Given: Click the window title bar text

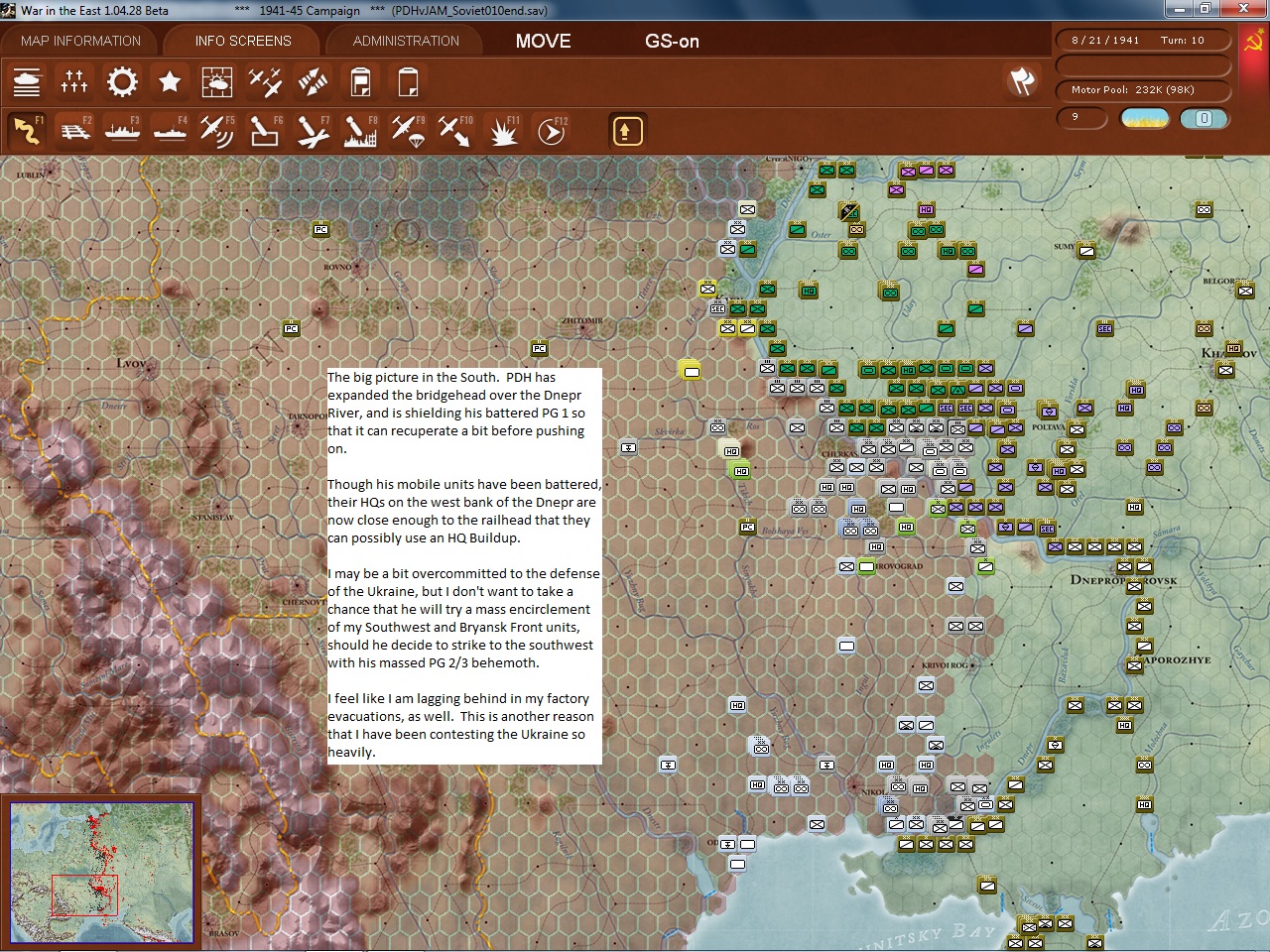Looking at the screenshot, I should coord(284,11).
